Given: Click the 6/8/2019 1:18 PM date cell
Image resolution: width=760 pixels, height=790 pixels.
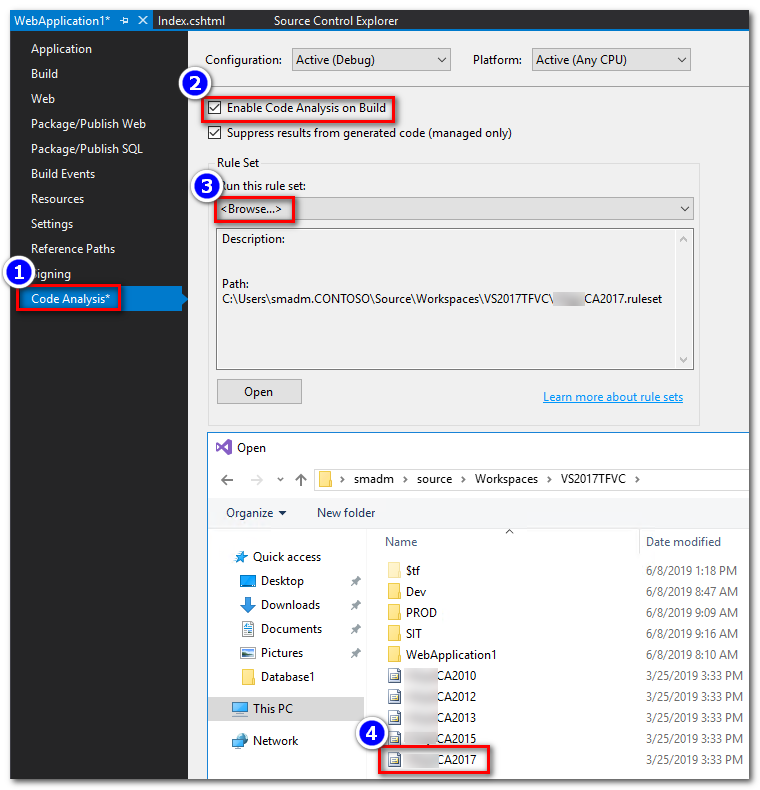Looking at the screenshot, I should point(691,571).
